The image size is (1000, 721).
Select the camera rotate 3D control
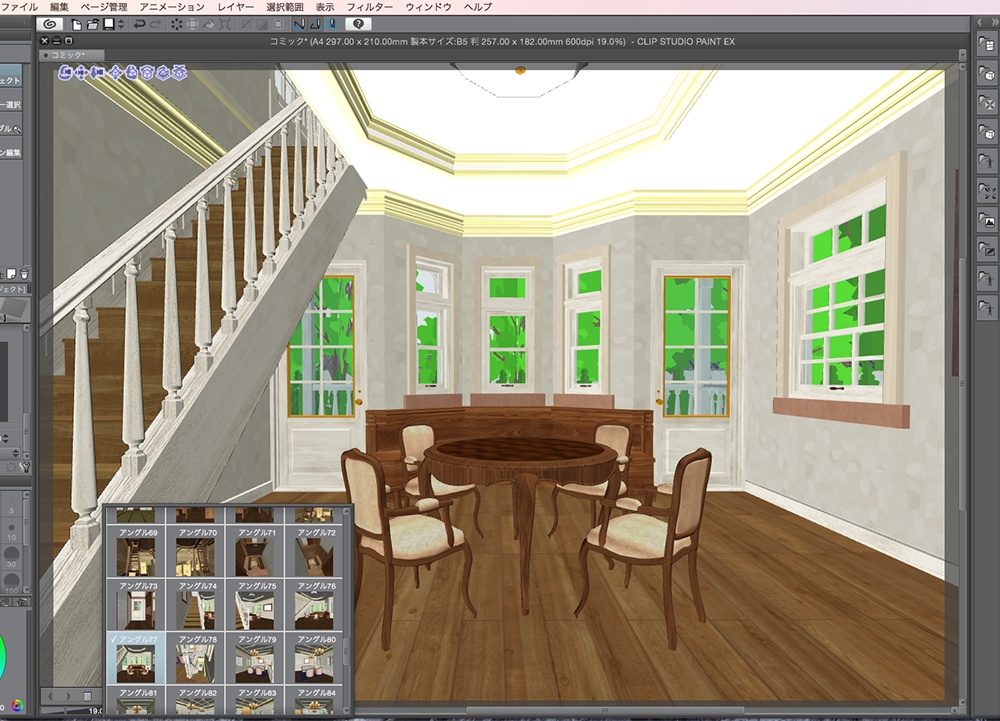coord(65,73)
